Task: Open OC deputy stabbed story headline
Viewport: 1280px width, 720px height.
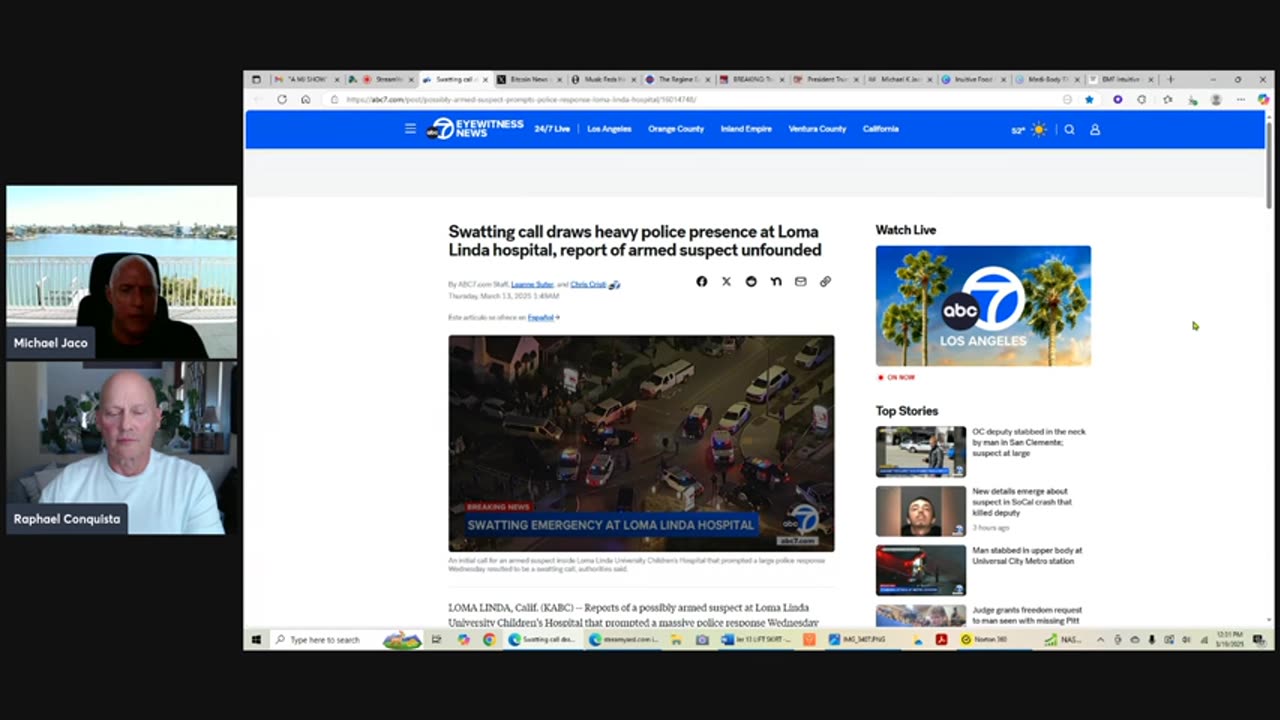Action: click(x=1029, y=442)
